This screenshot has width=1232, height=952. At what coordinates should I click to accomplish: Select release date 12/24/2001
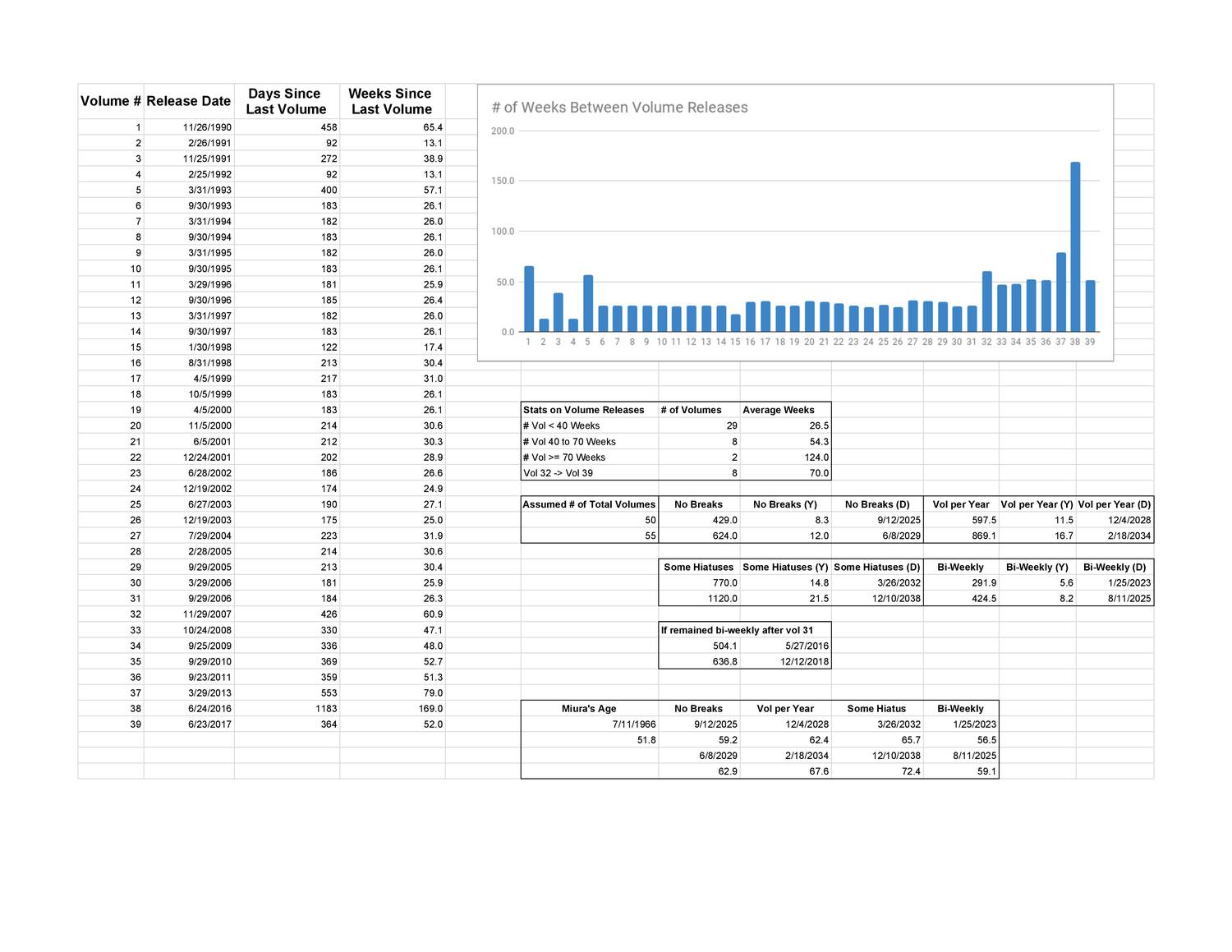tap(189, 458)
